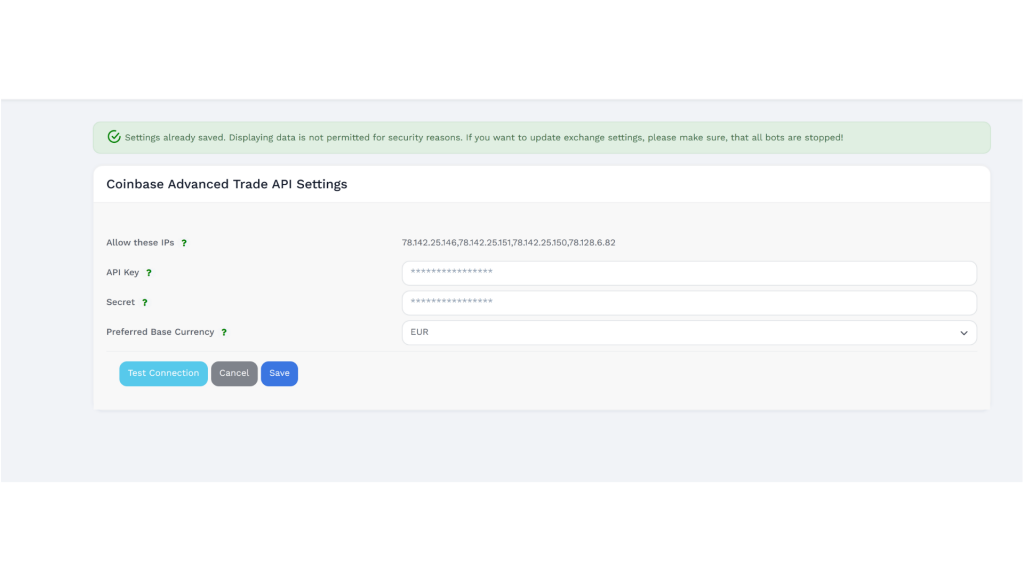Open the EUR base currency dropdown

point(689,332)
